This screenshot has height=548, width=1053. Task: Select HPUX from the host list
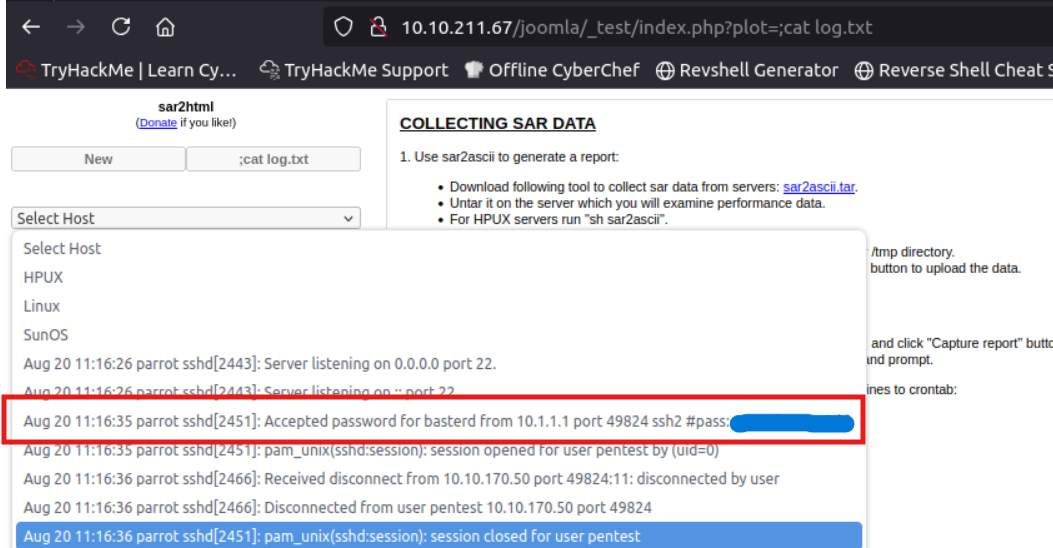coord(44,277)
